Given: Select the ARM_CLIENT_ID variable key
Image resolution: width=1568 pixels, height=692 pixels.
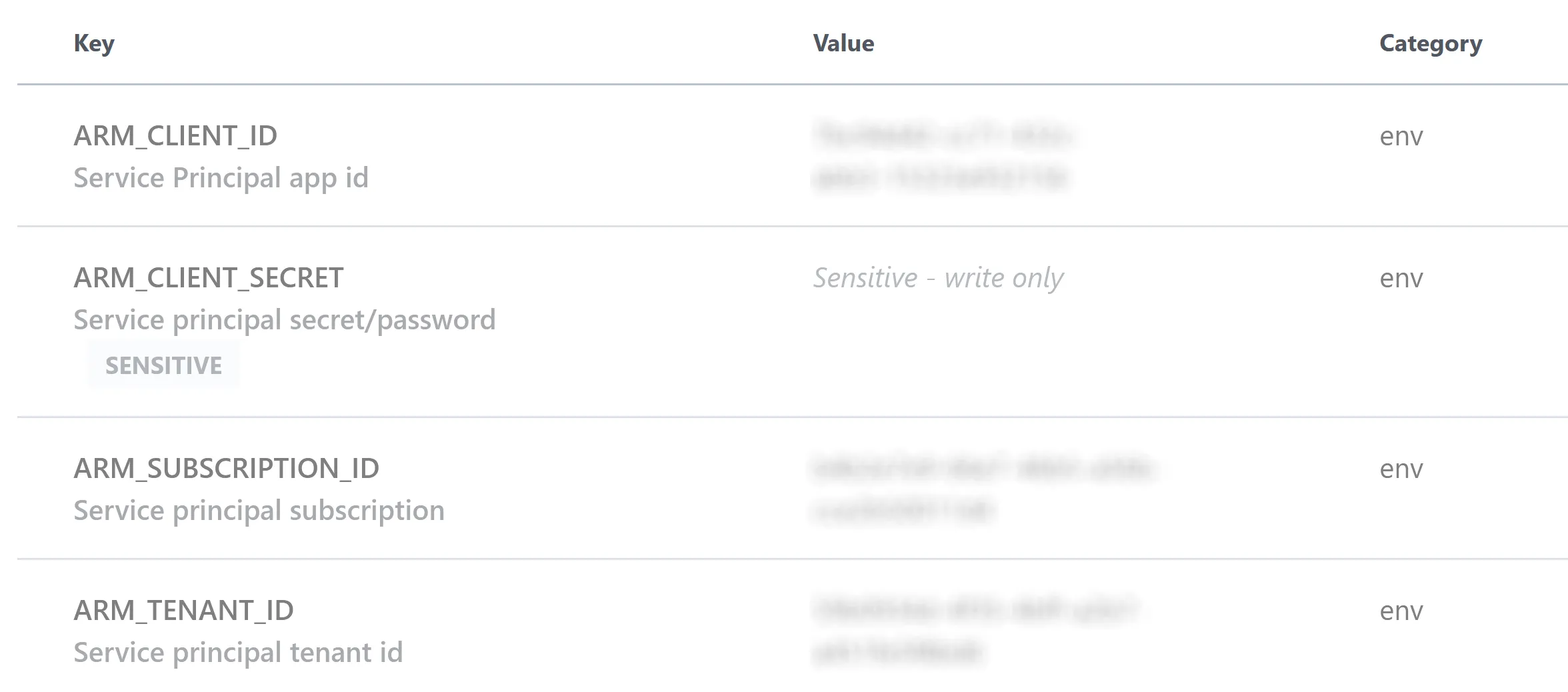Looking at the screenshot, I should (176, 136).
